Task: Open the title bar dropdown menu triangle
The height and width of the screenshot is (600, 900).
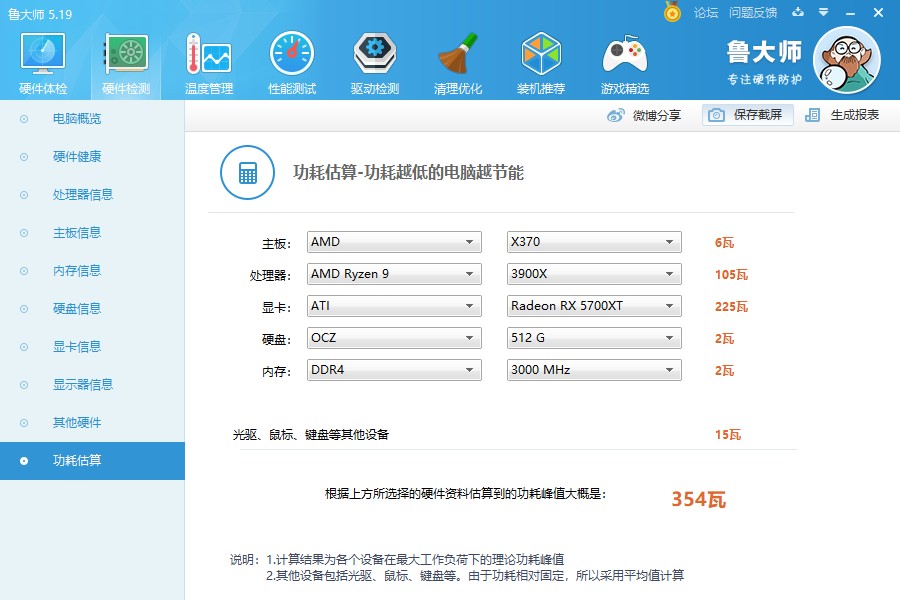Action: 824,12
